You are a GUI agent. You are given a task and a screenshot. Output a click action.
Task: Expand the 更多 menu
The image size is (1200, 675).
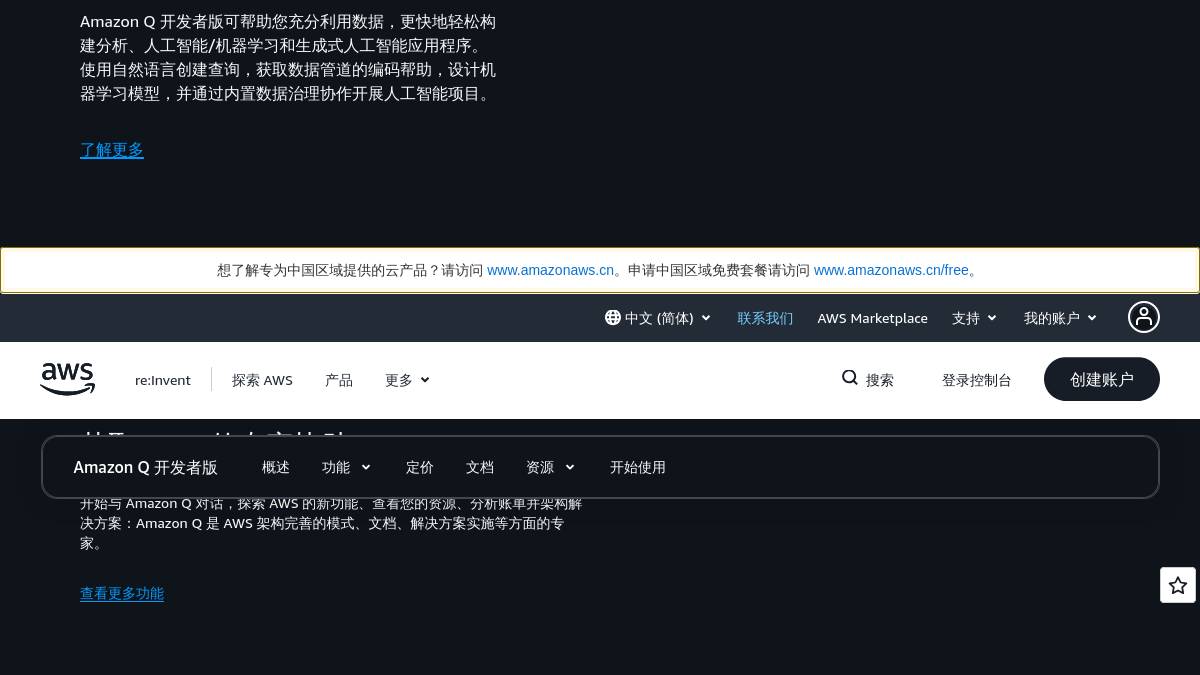pyautogui.click(x=407, y=380)
